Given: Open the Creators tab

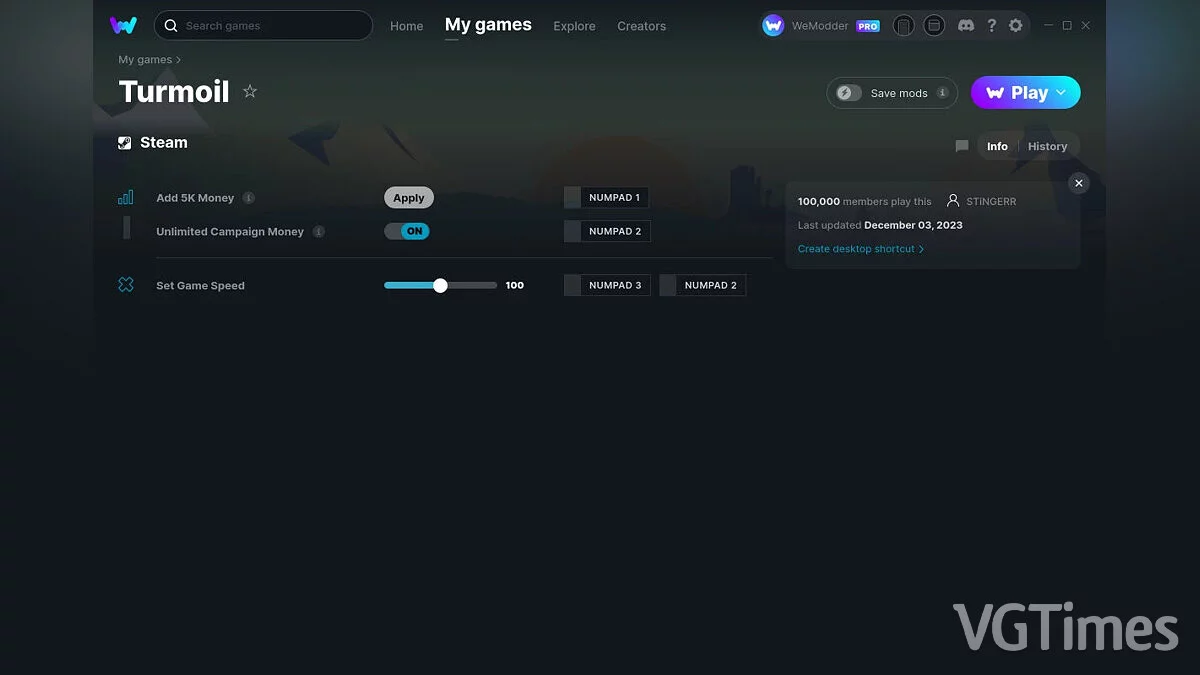Looking at the screenshot, I should point(641,26).
